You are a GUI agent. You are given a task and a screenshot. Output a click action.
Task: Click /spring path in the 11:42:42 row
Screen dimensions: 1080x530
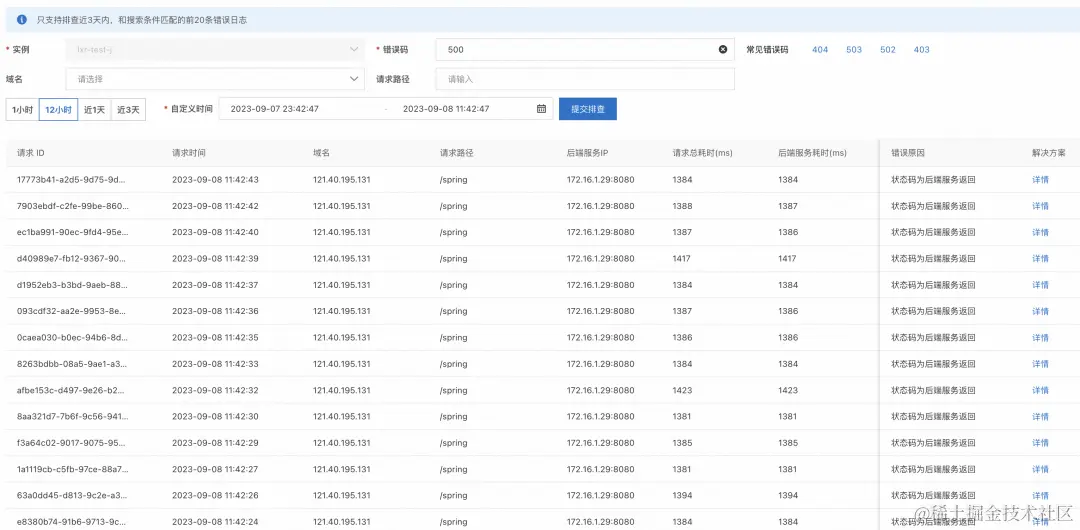pos(454,206)
